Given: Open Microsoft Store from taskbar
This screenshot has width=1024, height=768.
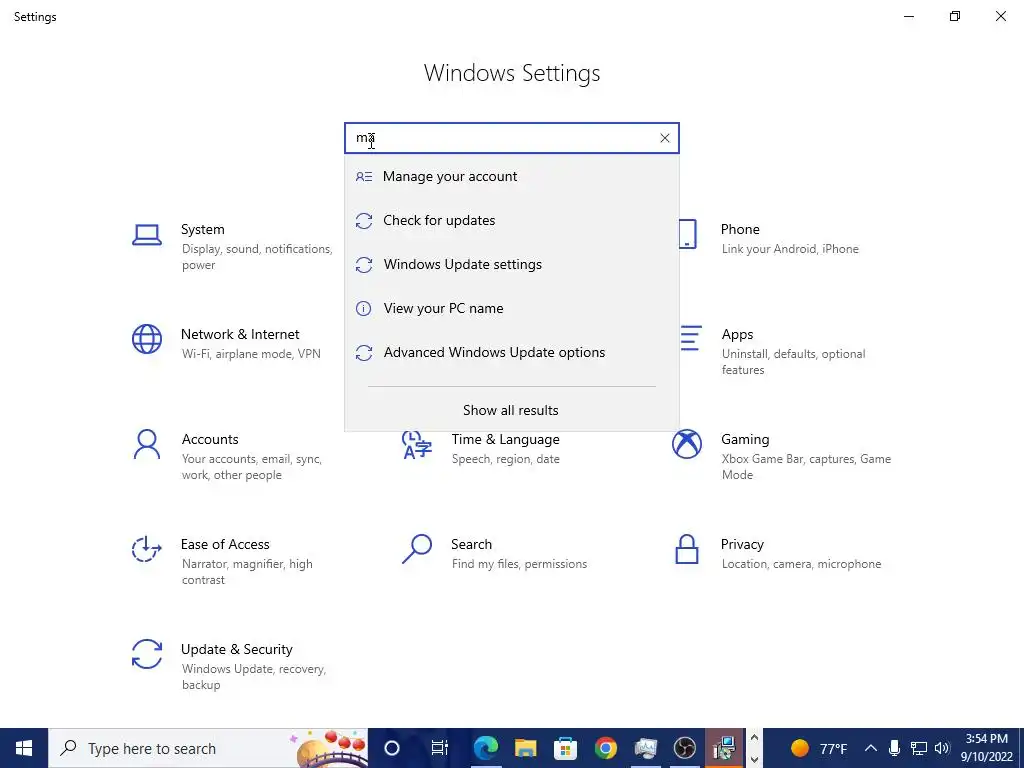Looking at the screenshot, I should click(566, 748).
